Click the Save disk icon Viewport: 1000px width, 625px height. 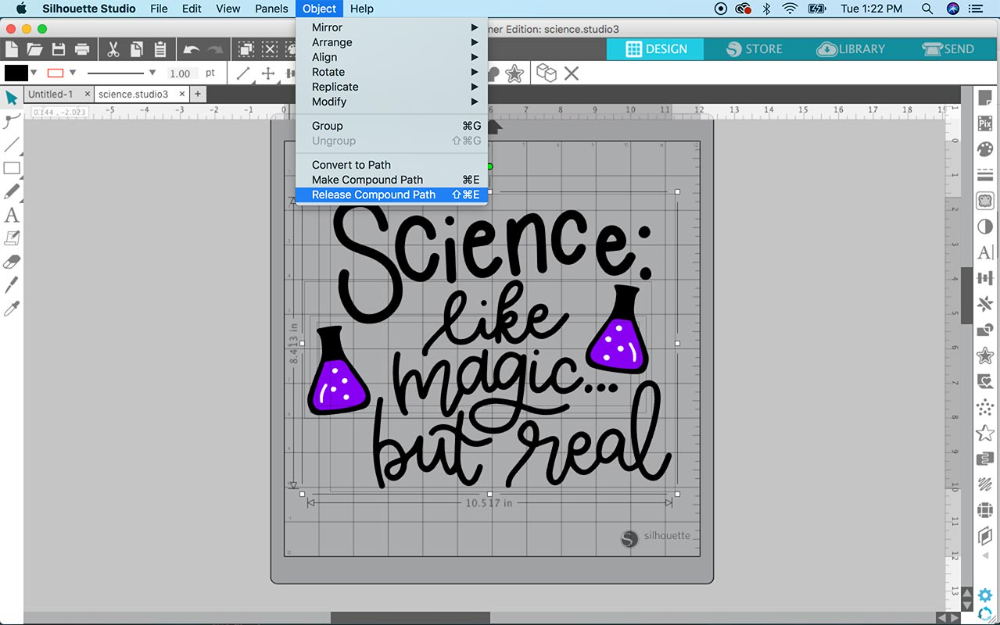point(59,49)
